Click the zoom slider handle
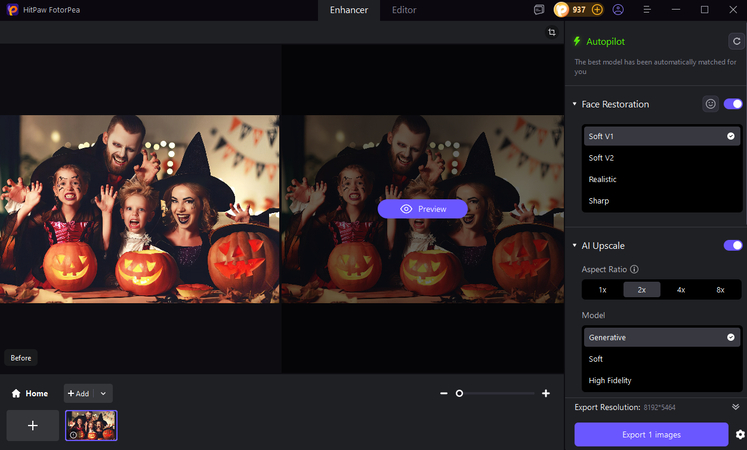This screenshot has height=450, width=747. click(459, 393)
